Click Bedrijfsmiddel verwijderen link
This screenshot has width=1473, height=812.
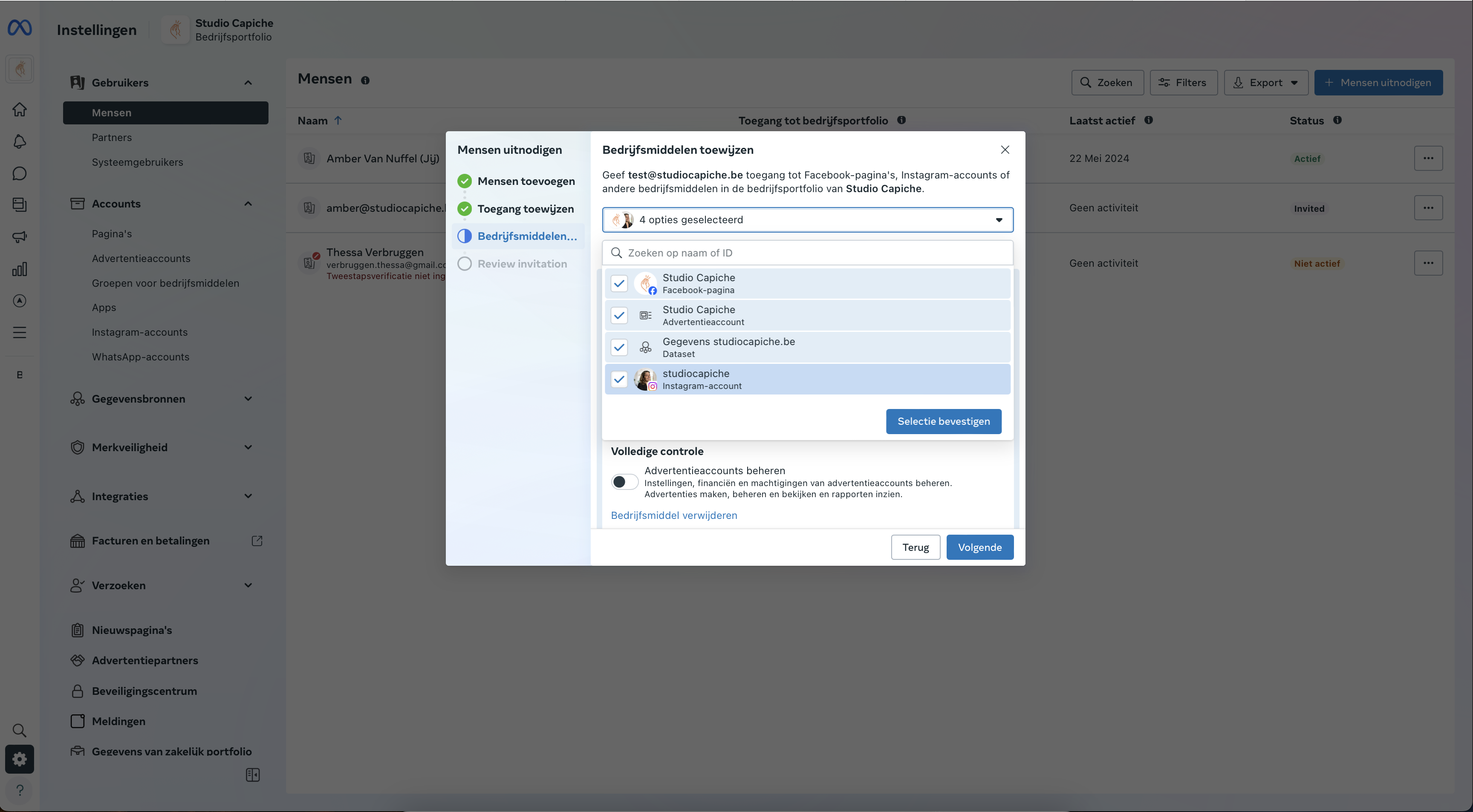click(x=673, y=515)
